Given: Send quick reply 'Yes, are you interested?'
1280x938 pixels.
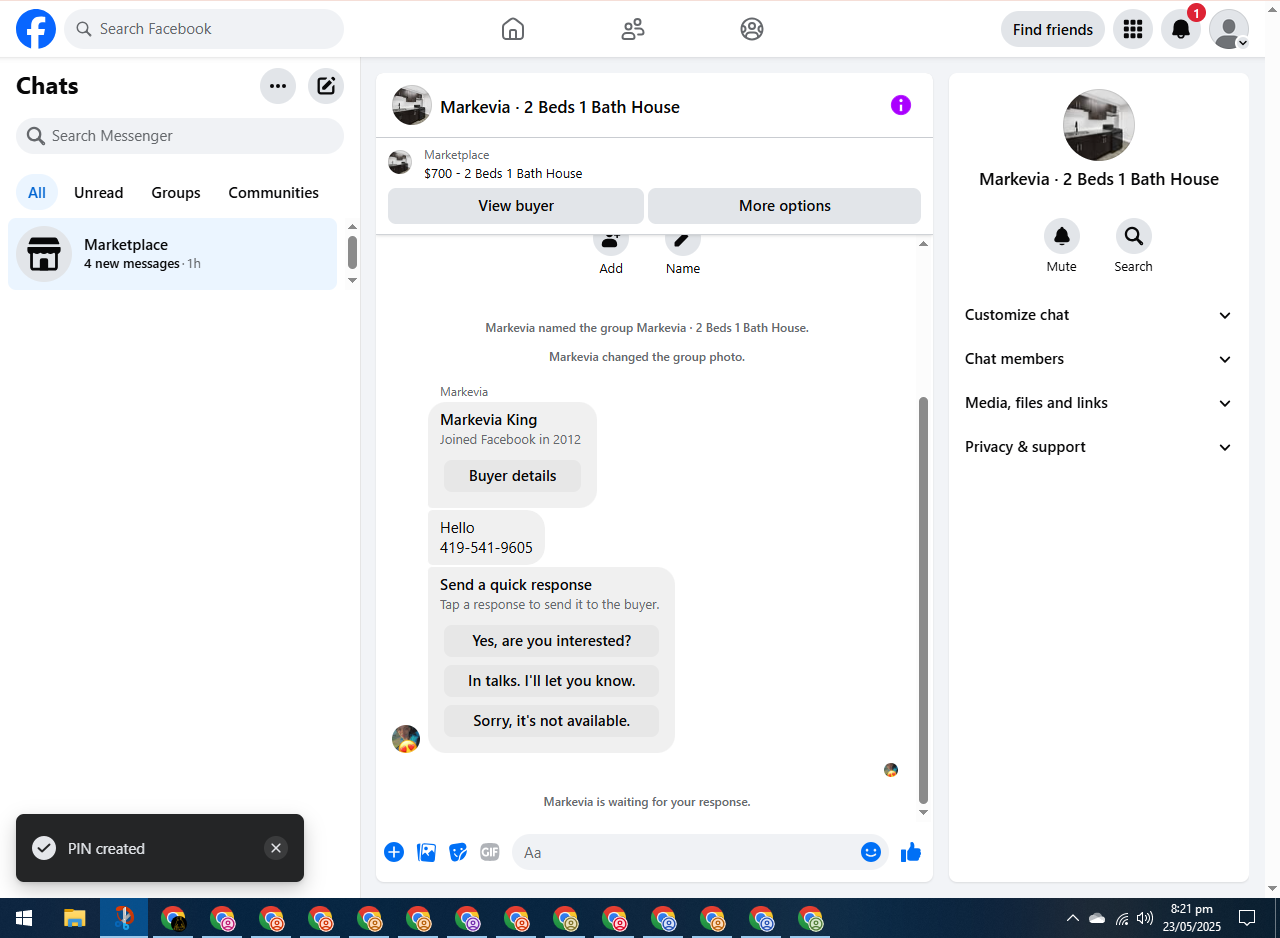Looking at the screenshot, I should (x=552, y=641).
